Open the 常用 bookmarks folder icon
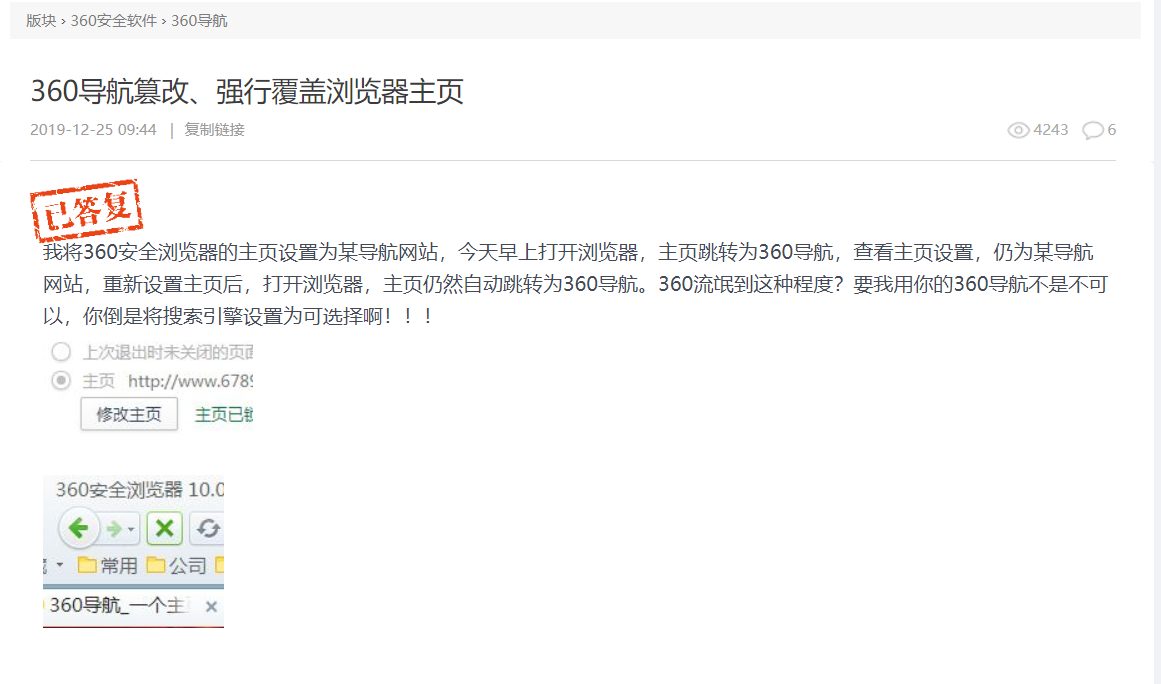This screenshot has height=684, width=1161. [x=90, y=563]
